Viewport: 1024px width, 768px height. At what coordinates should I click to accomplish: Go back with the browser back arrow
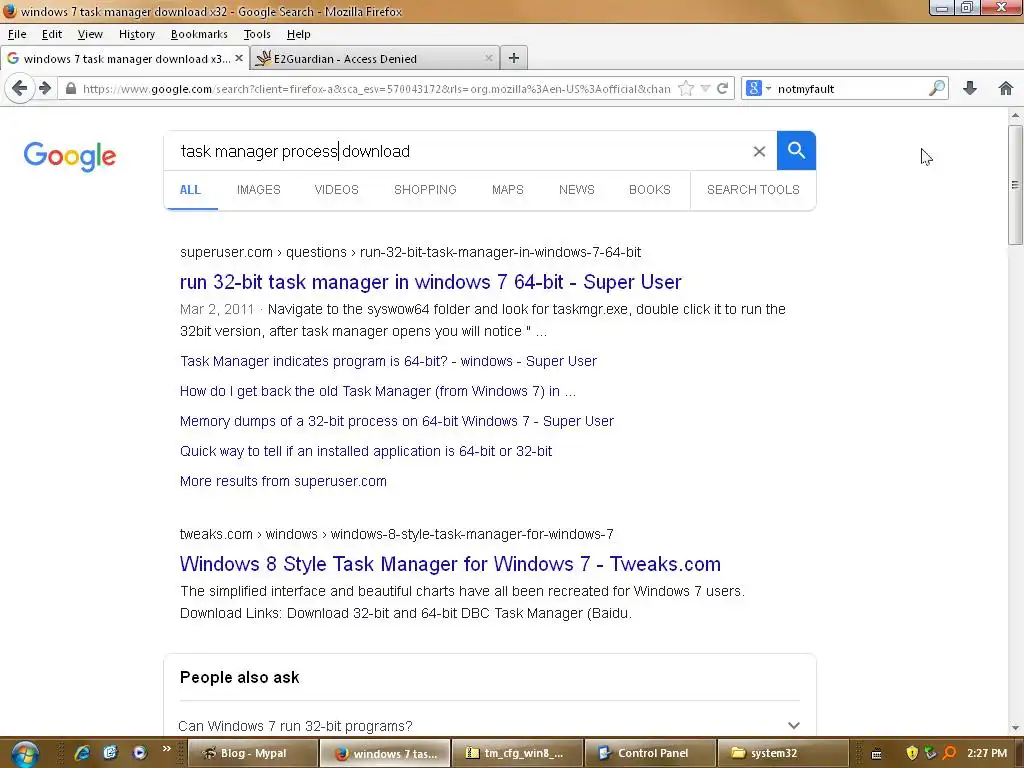(20, 88)
